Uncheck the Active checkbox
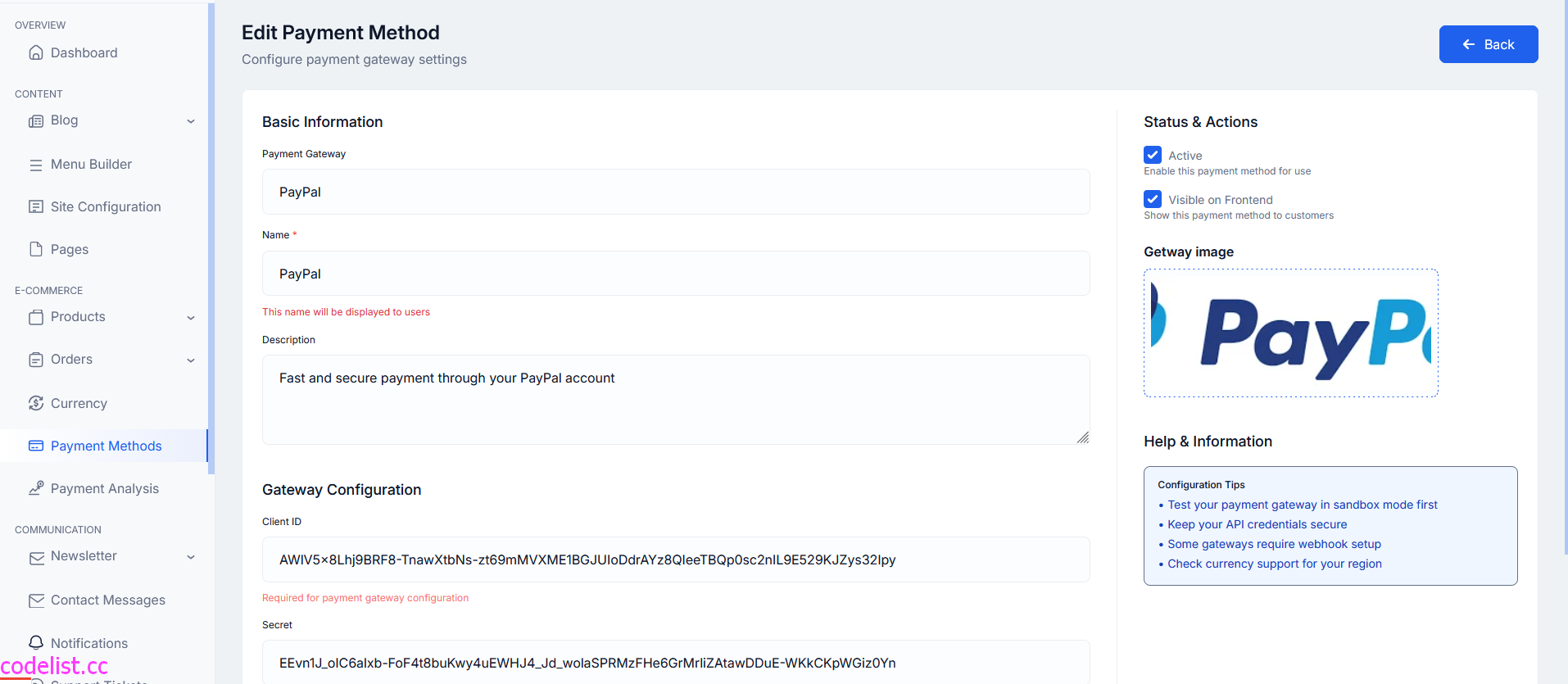Image resolution: width=1568 pixels, height=684 pixels. point(1153,155)
